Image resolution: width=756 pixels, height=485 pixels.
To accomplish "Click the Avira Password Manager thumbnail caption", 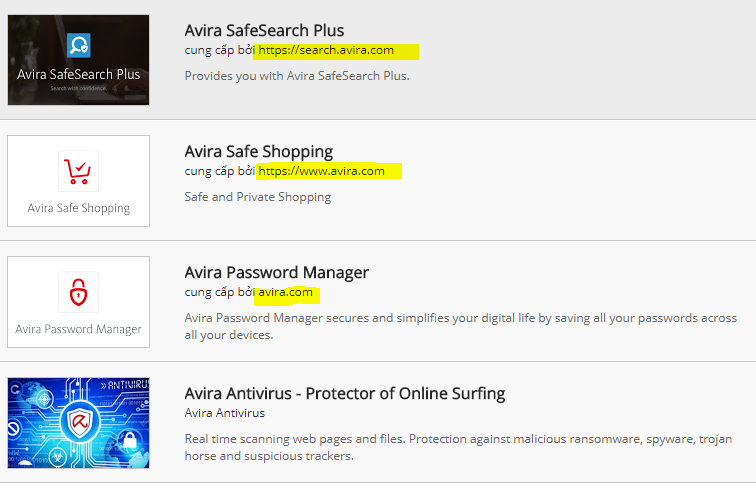I will [x=79, y=329].
